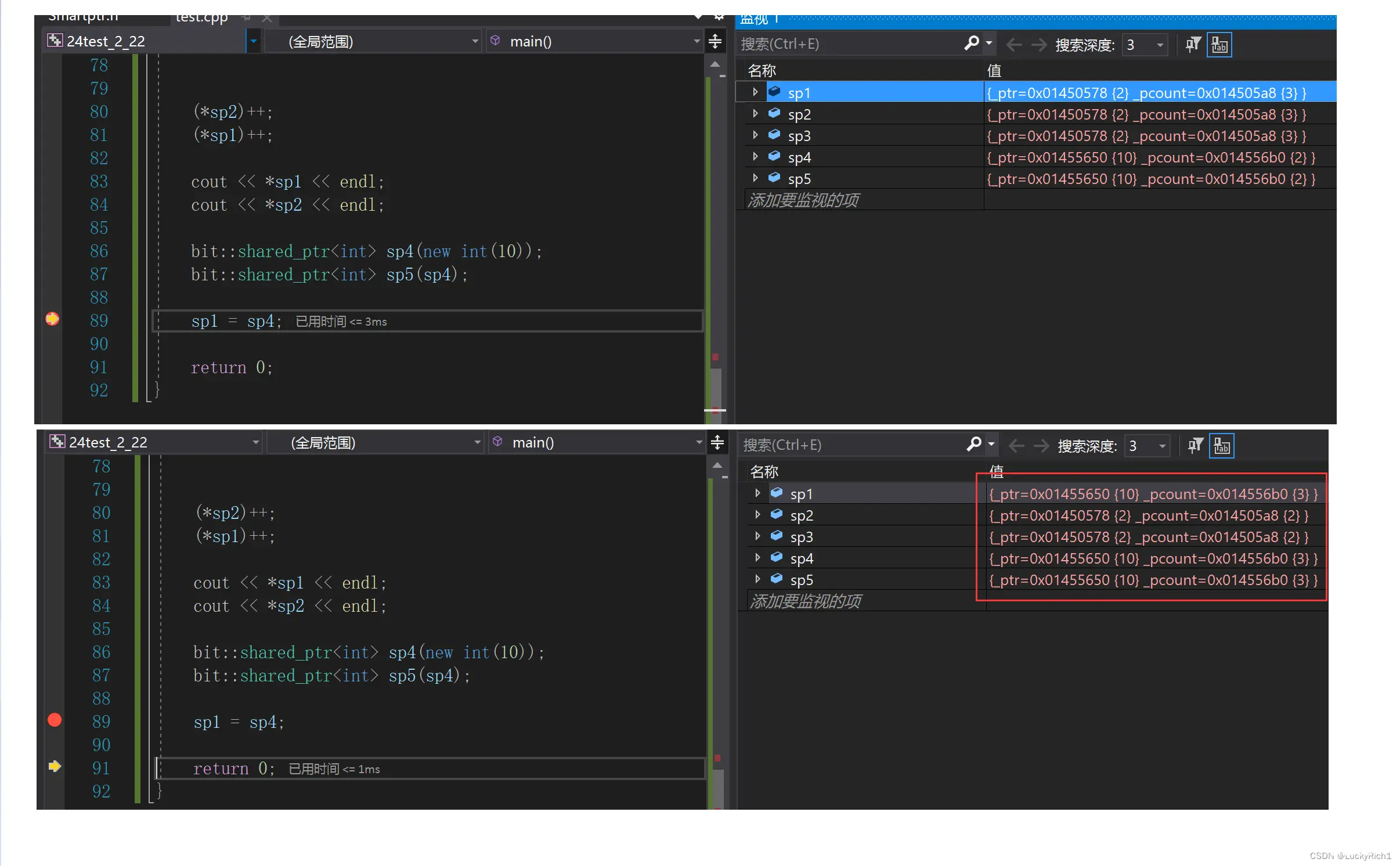Image resolution: width=1400 pixels, height=866 pixels.
Task: Open main() member dropdown in lower editor
Action: tap(699, 442)
